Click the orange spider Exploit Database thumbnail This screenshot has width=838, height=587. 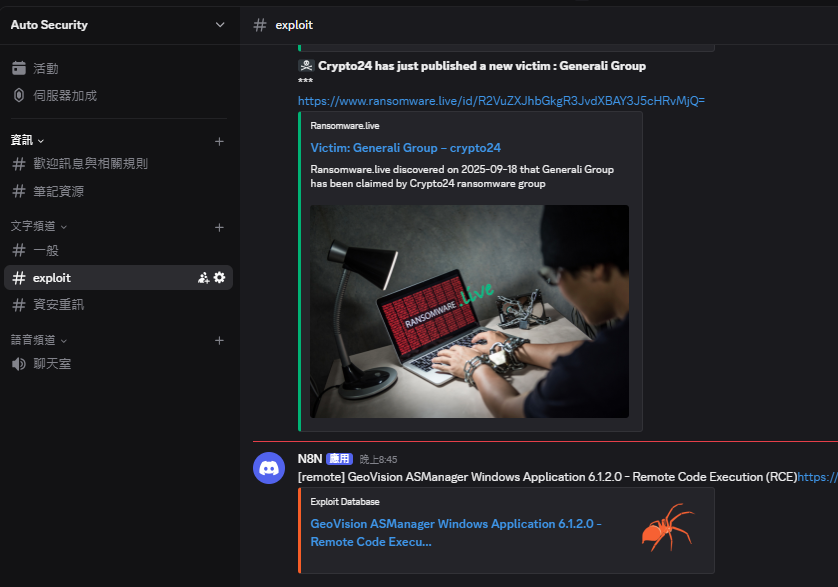(668, 527)
